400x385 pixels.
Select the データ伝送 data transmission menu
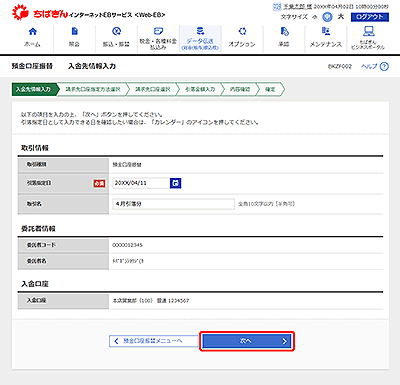tap(200, 39)
